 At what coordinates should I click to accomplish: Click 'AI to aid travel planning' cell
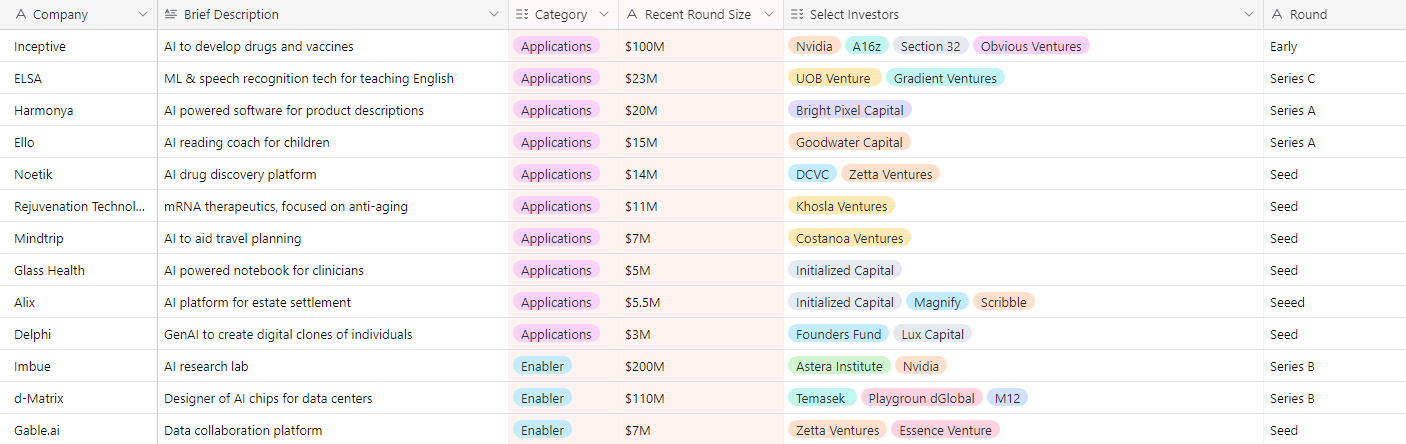[333, 238]
